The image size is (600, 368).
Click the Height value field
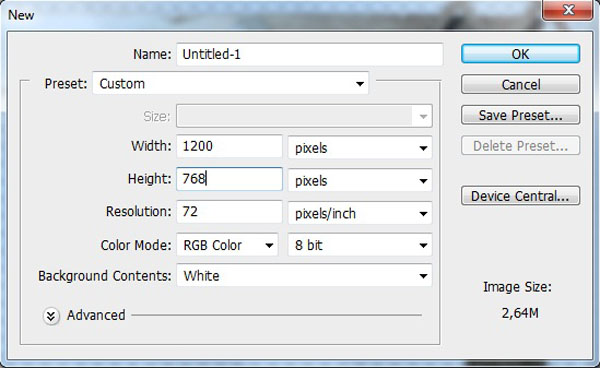pos(229,179)
